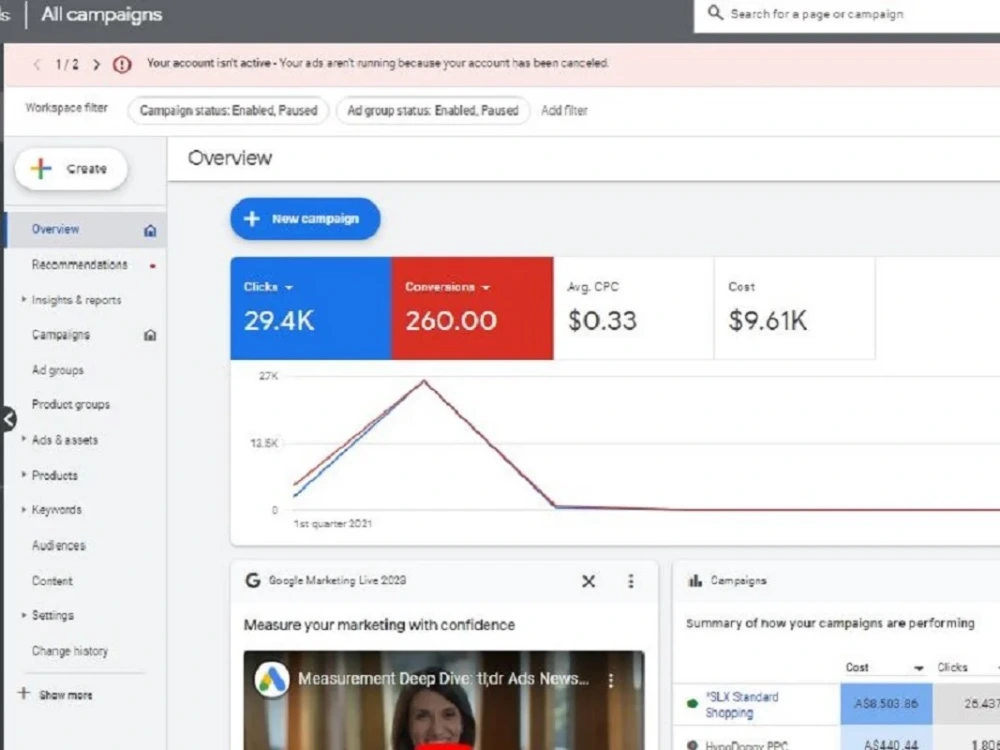Screen dimensions: 1000x750
Task: Select the Cost metric card
Action: (795, 308)
